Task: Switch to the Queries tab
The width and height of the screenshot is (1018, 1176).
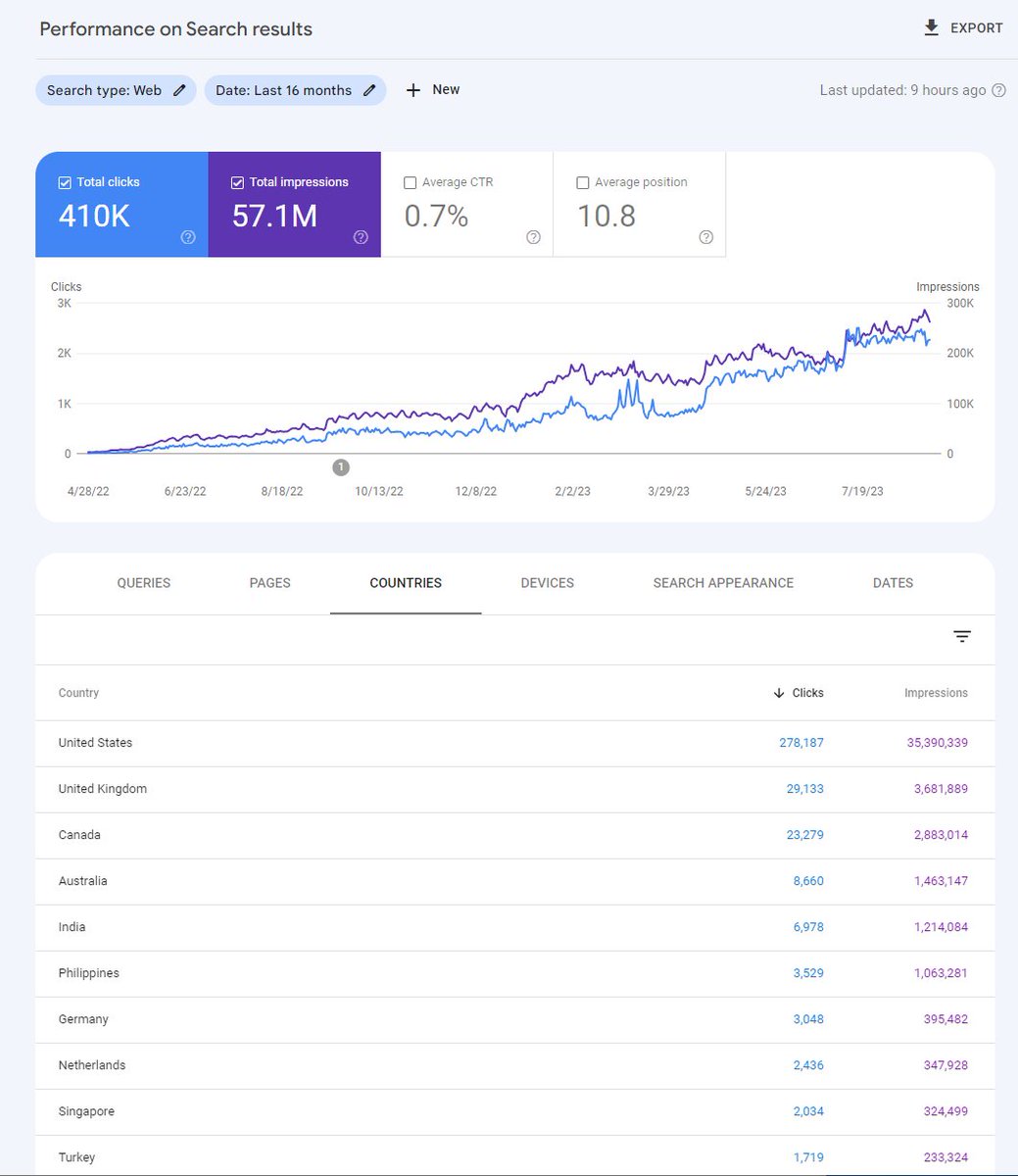Action: (143, 582)
